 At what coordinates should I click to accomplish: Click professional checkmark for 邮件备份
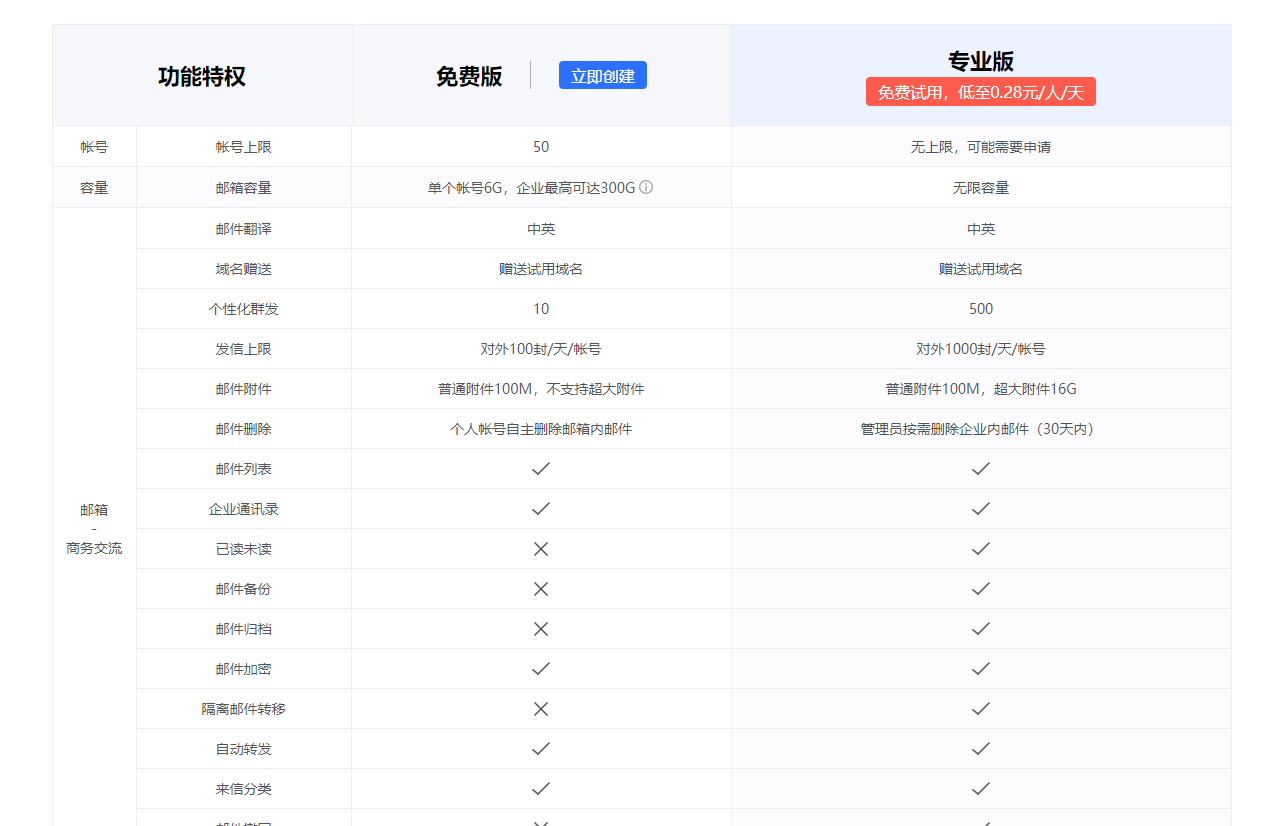point(981,588)
